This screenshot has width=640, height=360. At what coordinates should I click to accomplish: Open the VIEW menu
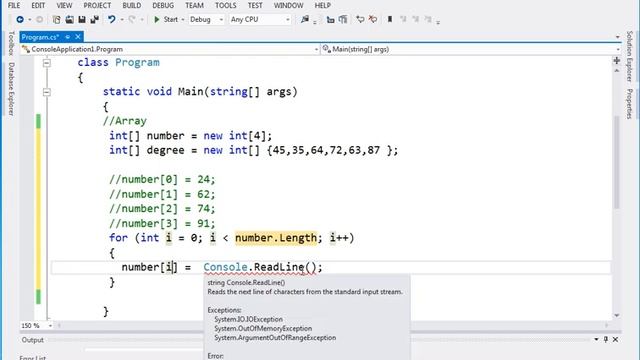pyautogui.click(x=64, y=5)
